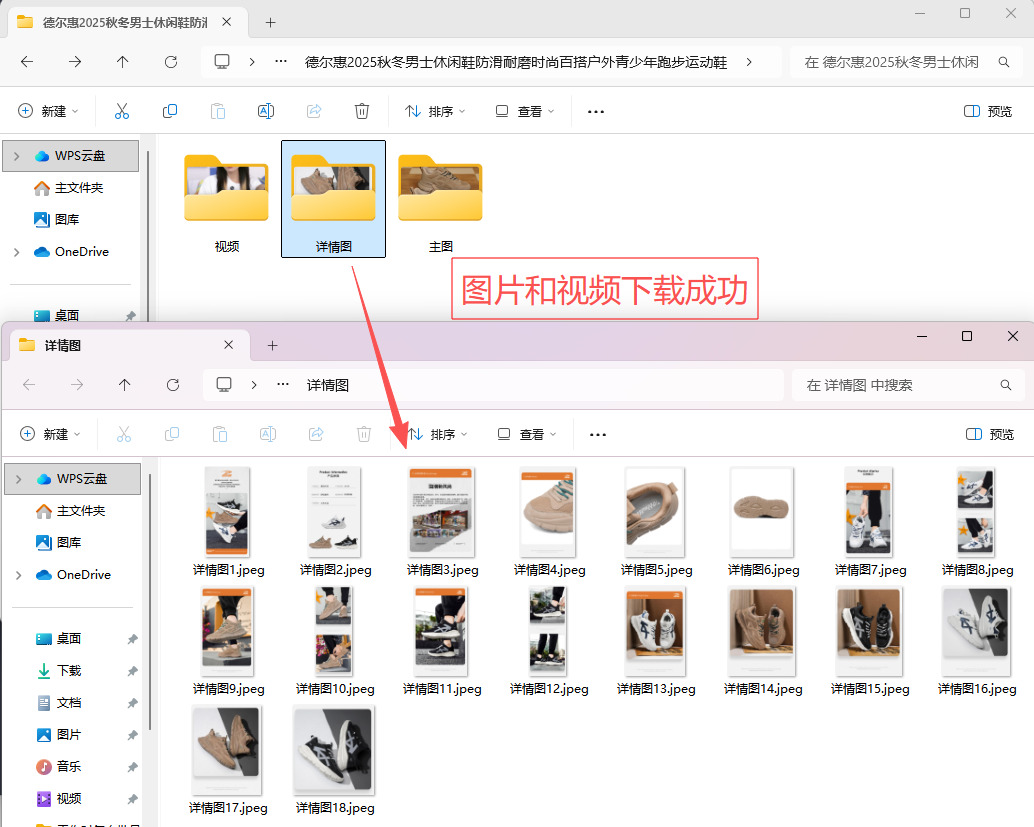Viewport: 1034px width, 827px height.
Task: Select 图库 in front window sidebar
Action: pos(69,543)
